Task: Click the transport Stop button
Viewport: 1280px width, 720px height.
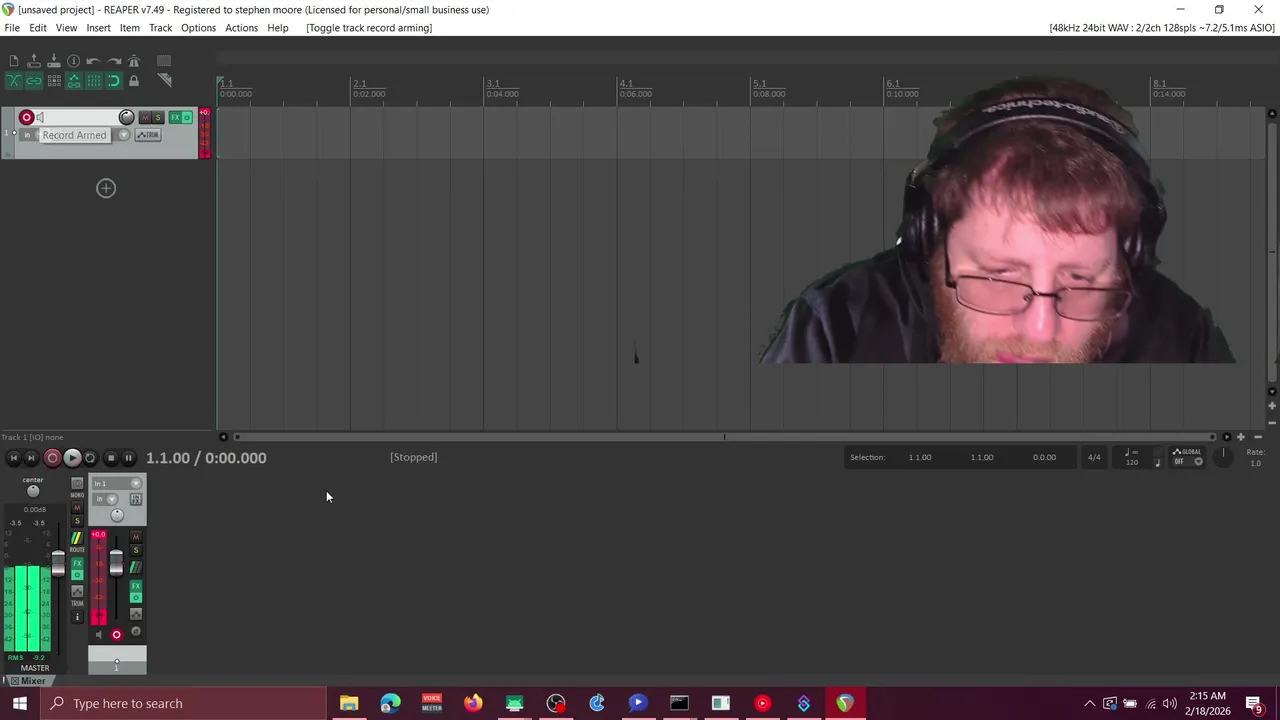Action: point(111,458)
